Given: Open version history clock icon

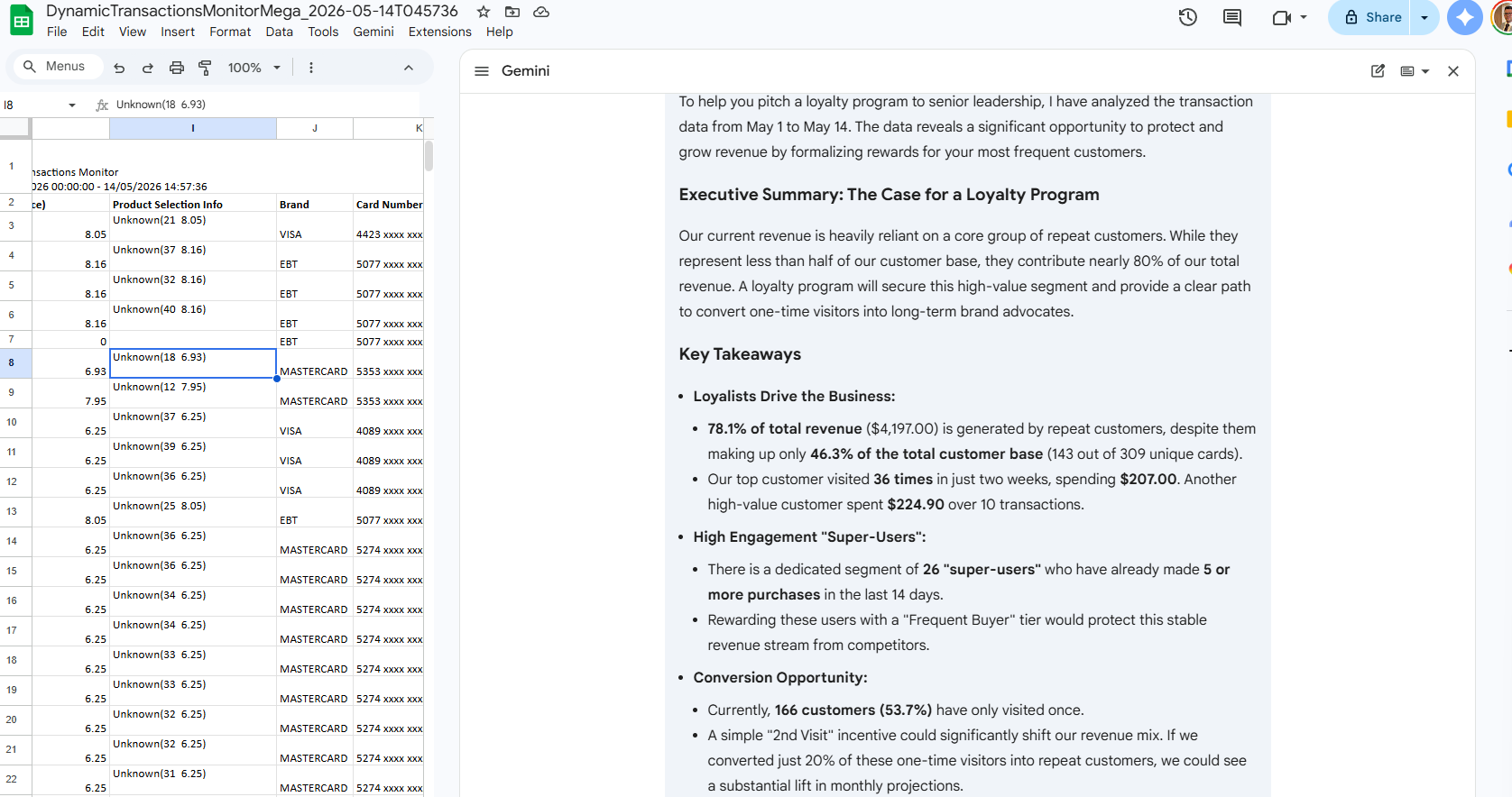Looking at the screenshot, I should point(1188,17).
